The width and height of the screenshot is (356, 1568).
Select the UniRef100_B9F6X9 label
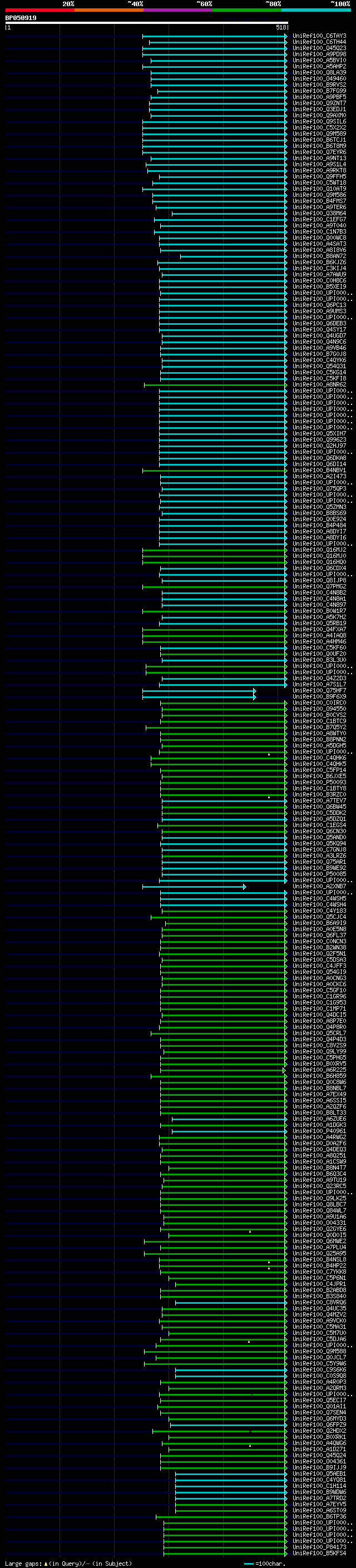319,696
